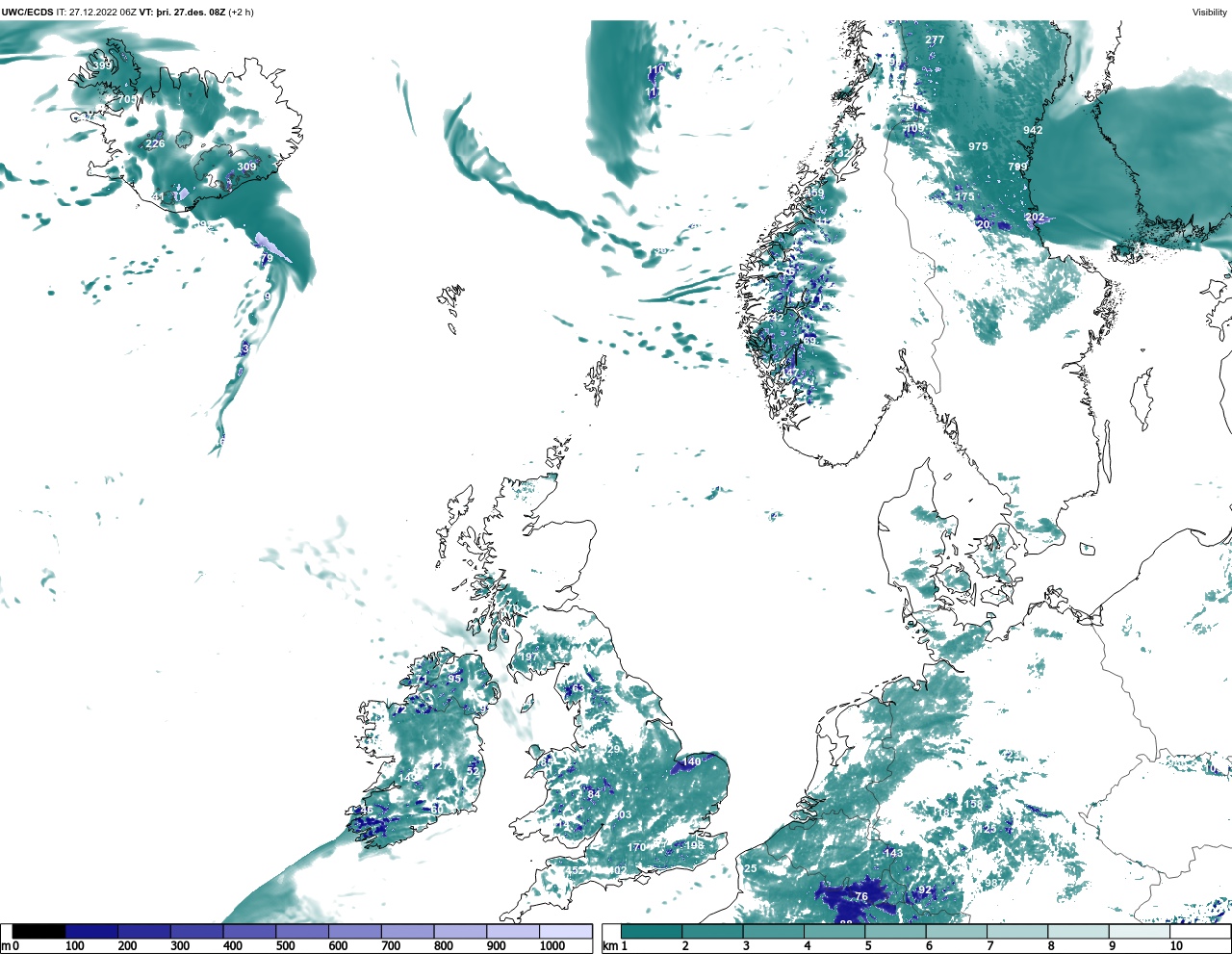The height and width of the screenshot is (954, 1232).
Task: Click the 'km' unit label of the legend
Action: [x=609, y=946]
